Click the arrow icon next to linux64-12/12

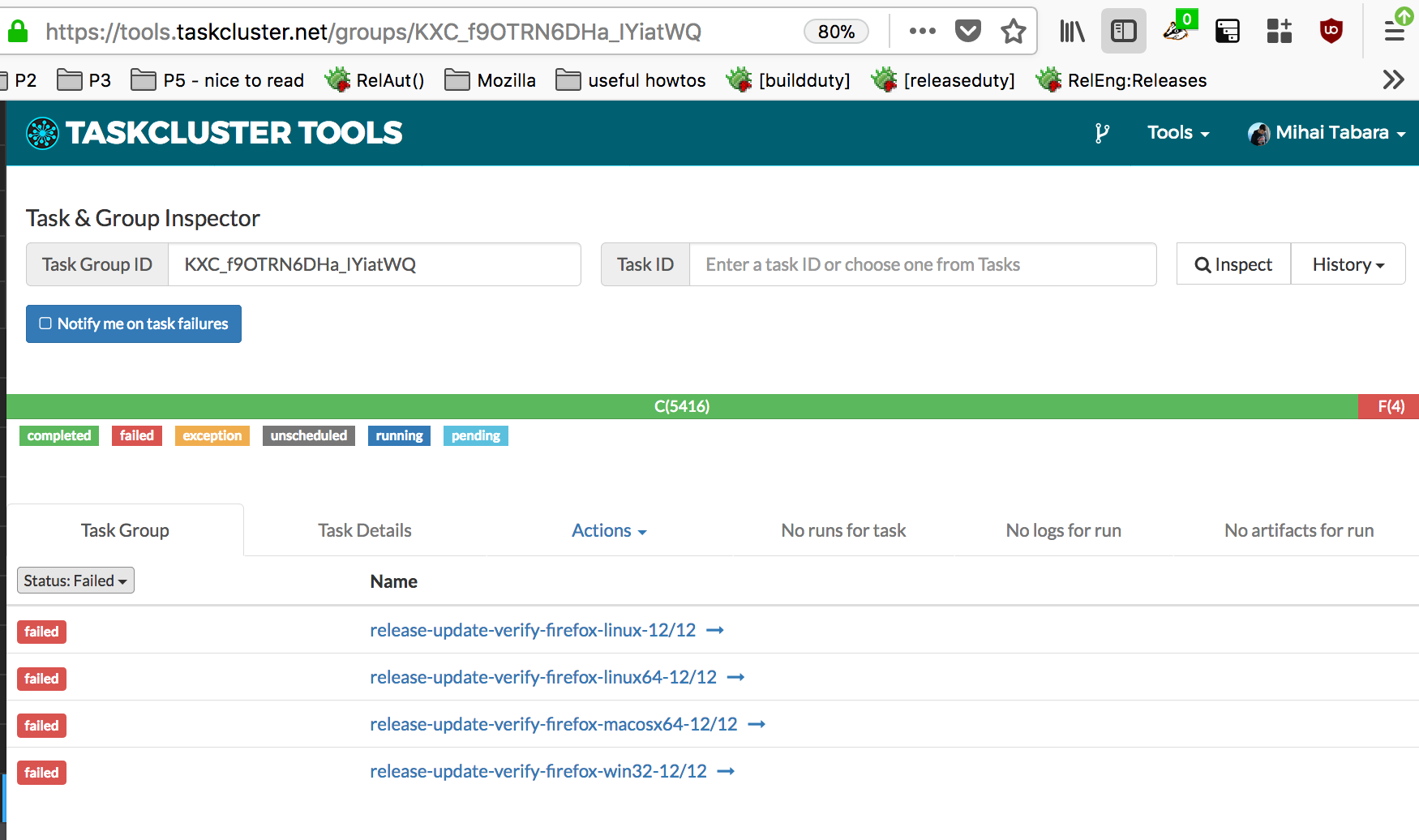[735, 677]
